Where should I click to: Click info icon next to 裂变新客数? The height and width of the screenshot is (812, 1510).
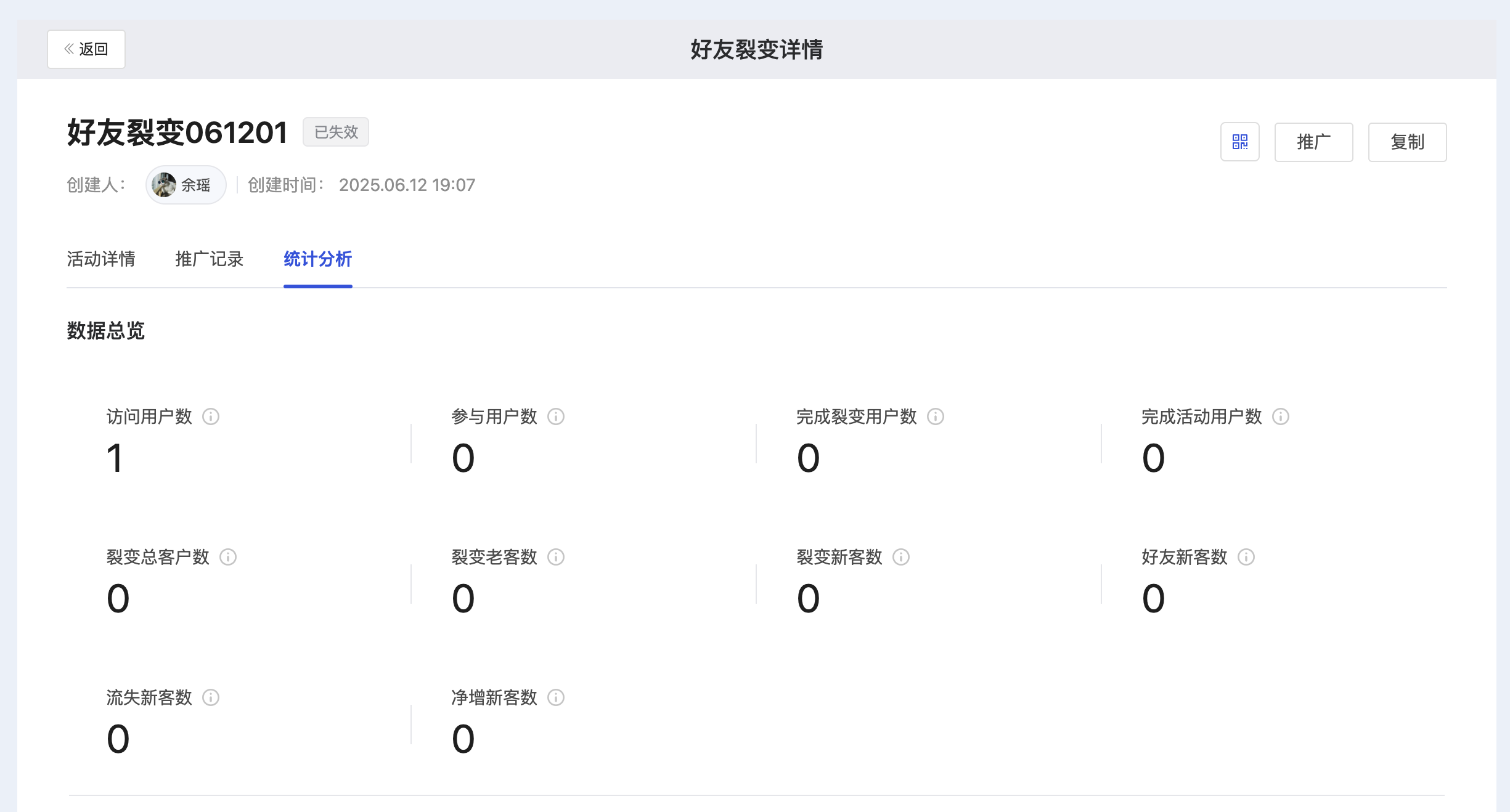901,558
